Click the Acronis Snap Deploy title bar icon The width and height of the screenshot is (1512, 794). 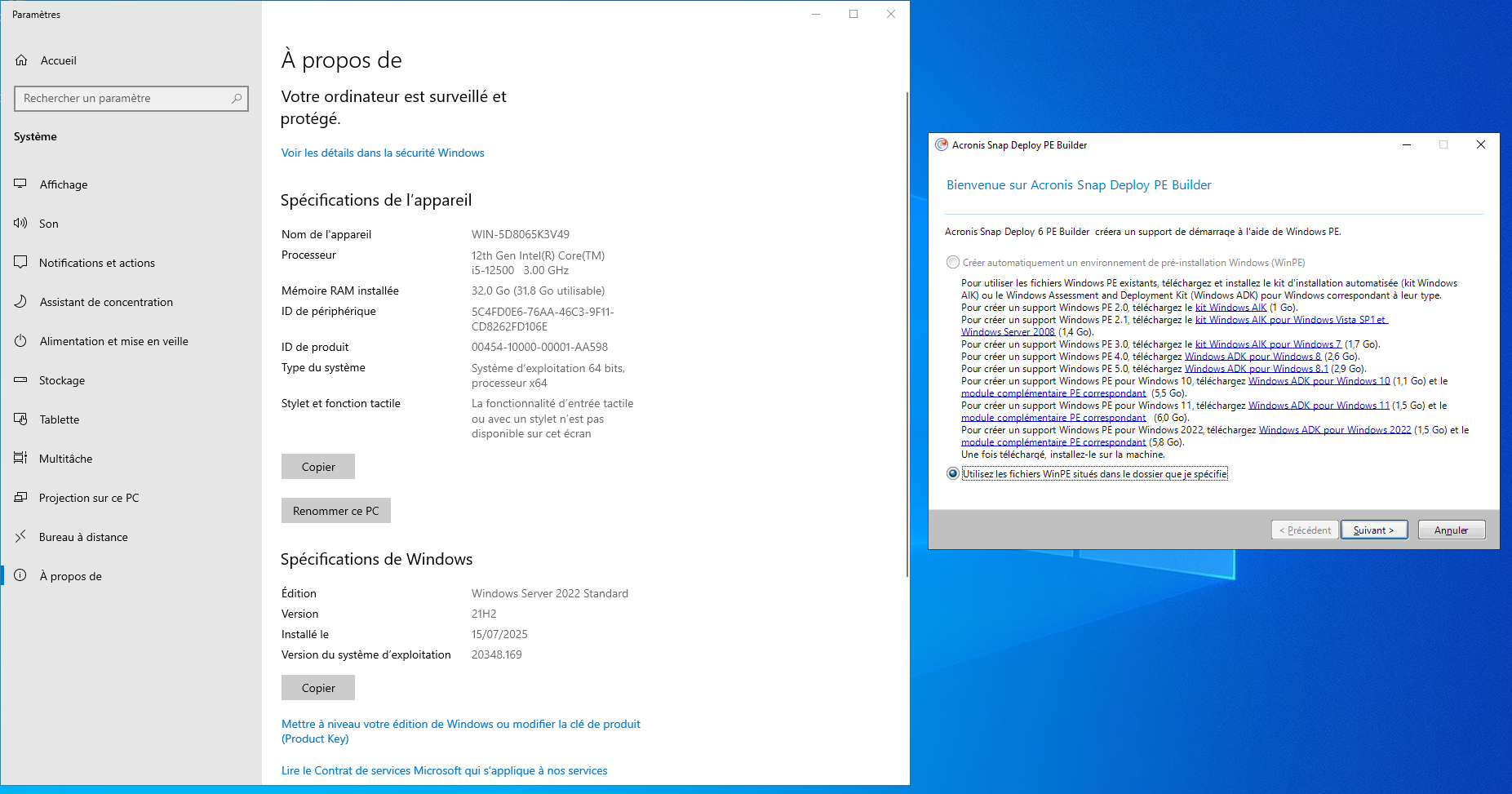click(942, 144)
